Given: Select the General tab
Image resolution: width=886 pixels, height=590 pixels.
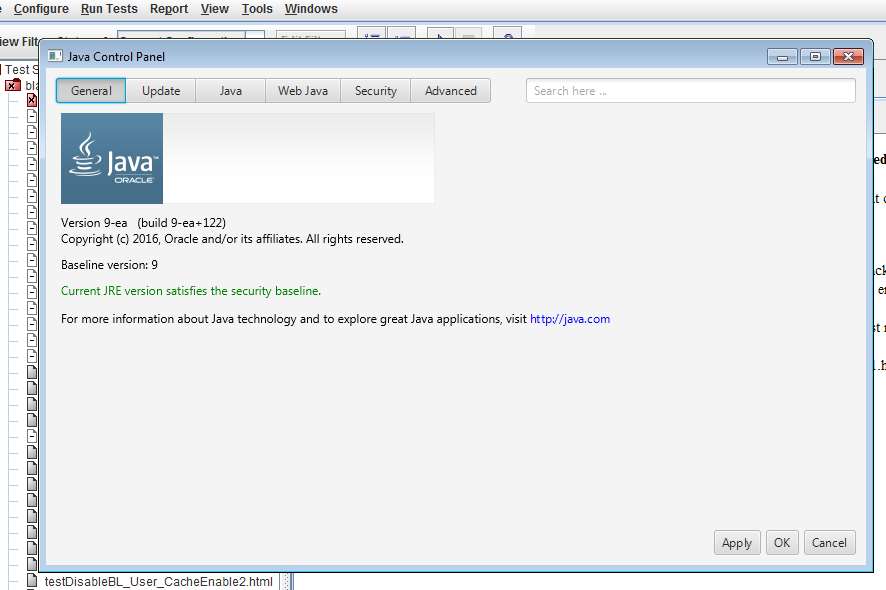Looking at the screenshot, I should [x=91, y=91].
